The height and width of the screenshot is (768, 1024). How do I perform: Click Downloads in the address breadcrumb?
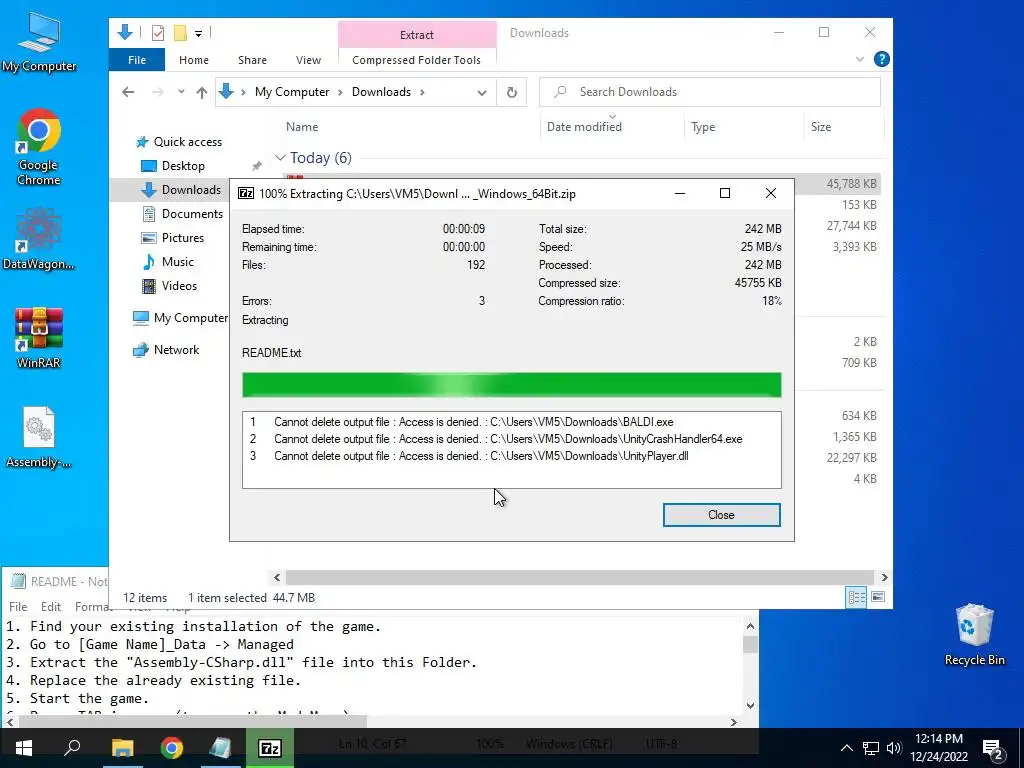click(x=381, y=92)
